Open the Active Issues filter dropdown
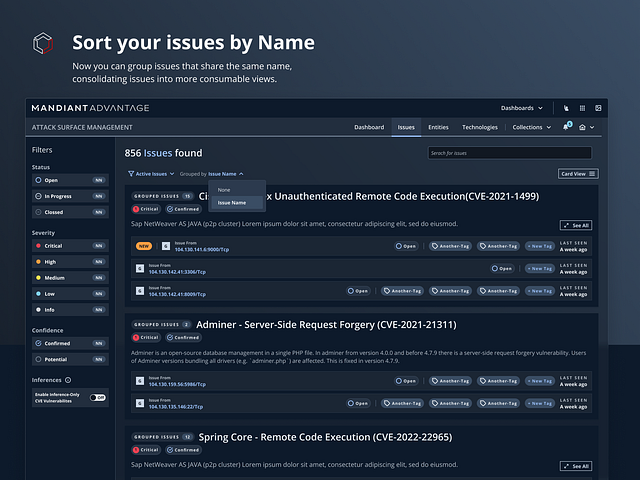 click(151, 174)
